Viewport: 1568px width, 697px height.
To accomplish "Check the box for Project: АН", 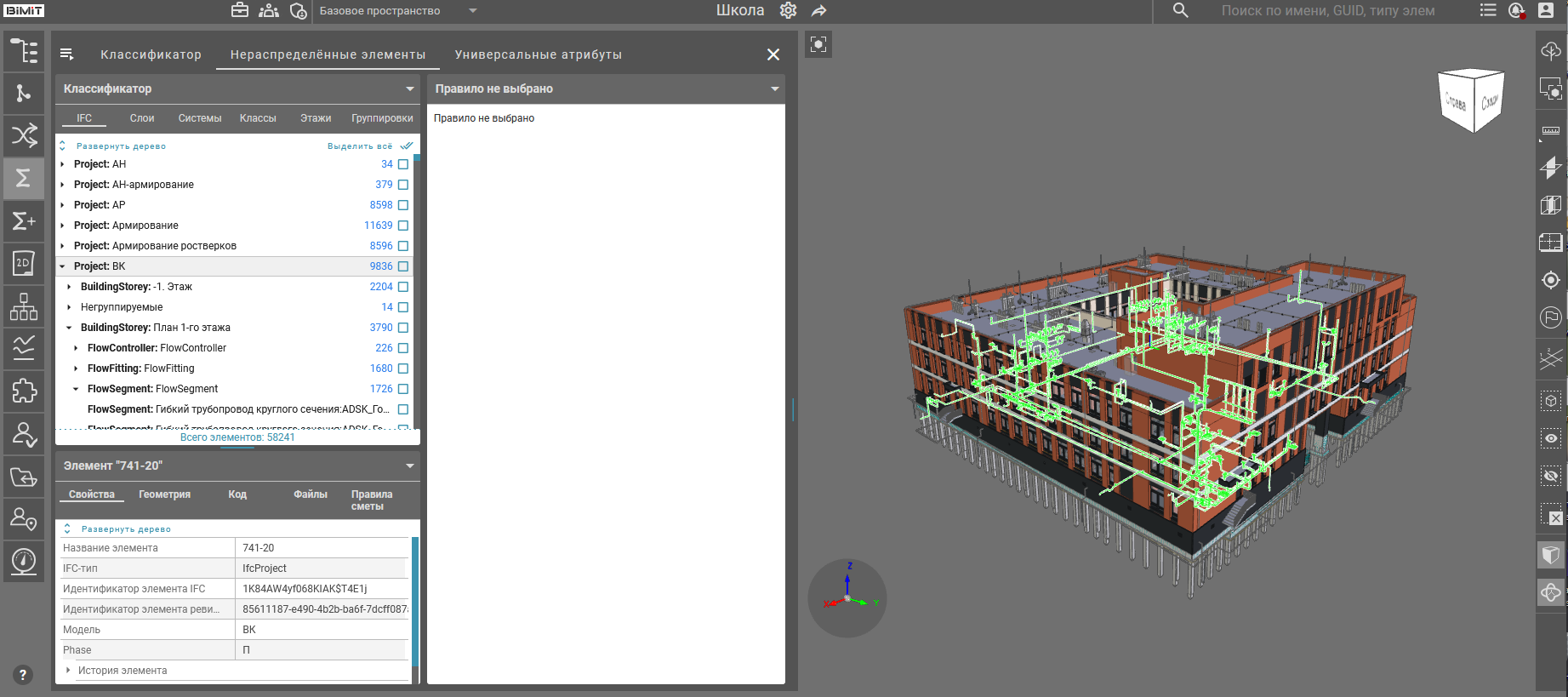I will [403, 164].
